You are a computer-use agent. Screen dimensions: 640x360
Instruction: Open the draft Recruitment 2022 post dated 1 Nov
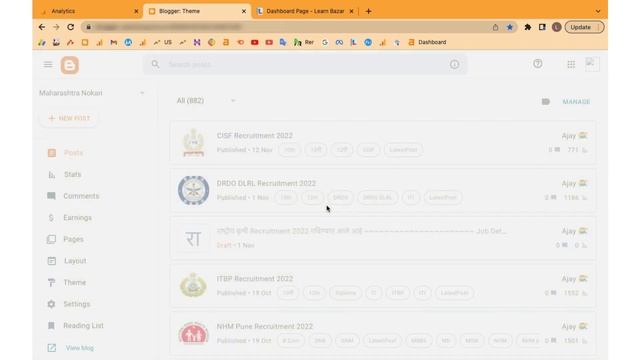361,231
